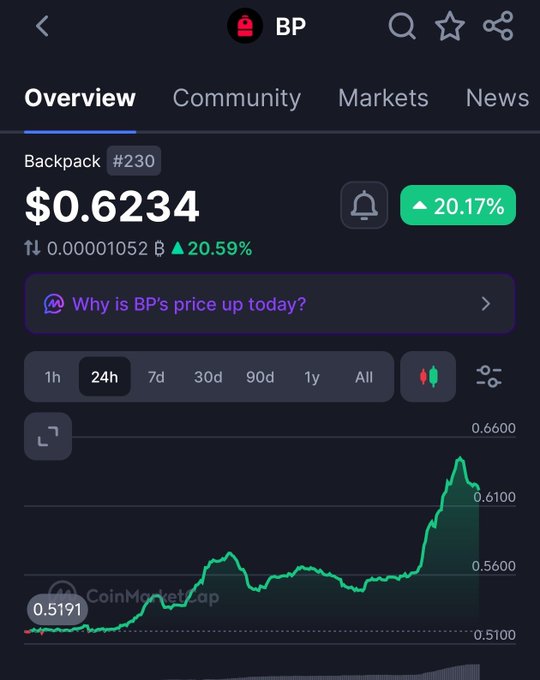
Task: Tap the 0.6600 axis label
Action: (x=494, y=428)
